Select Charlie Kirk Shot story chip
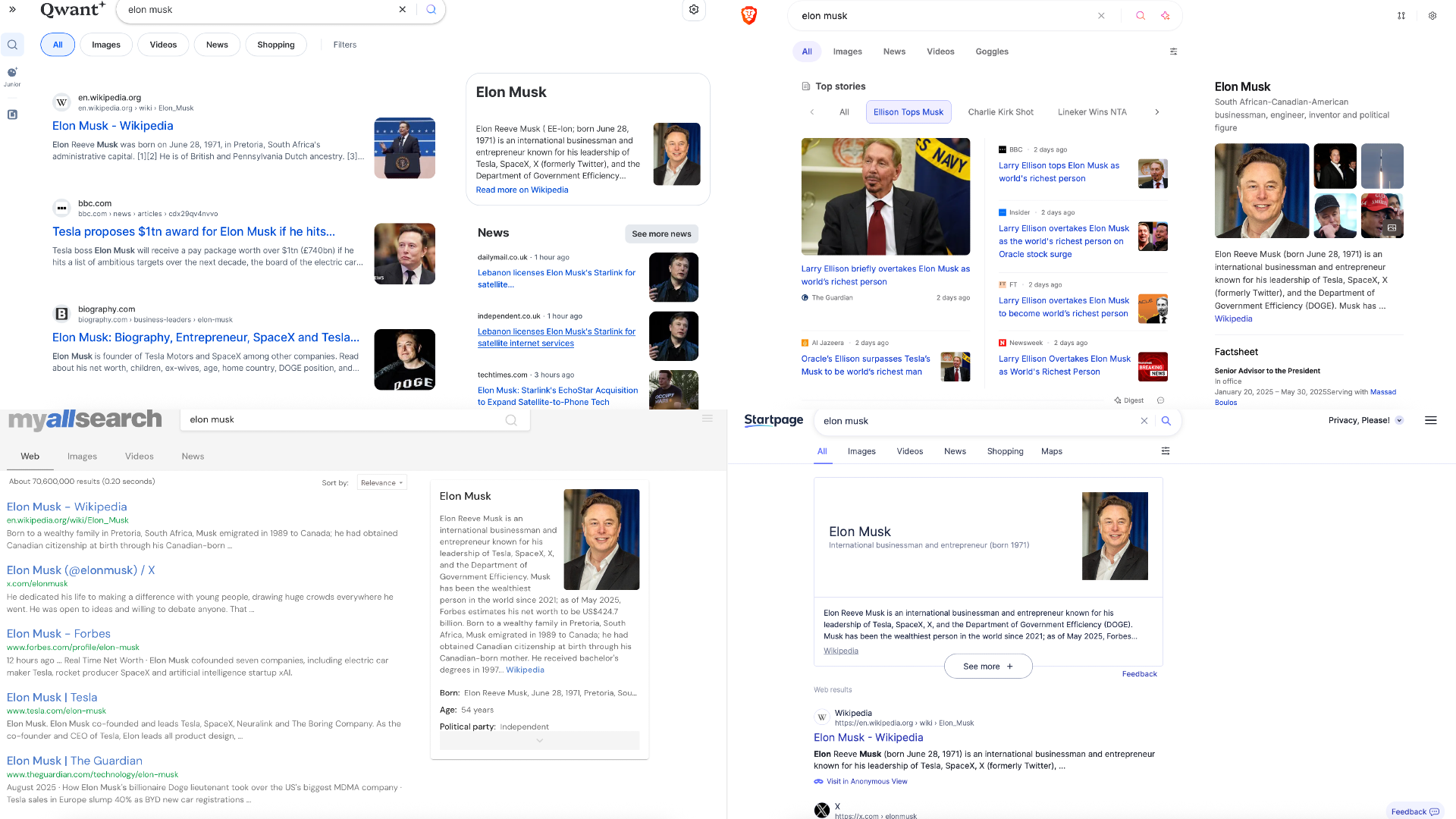Viewport: 1456px width, 819px height. point(1000,112)
